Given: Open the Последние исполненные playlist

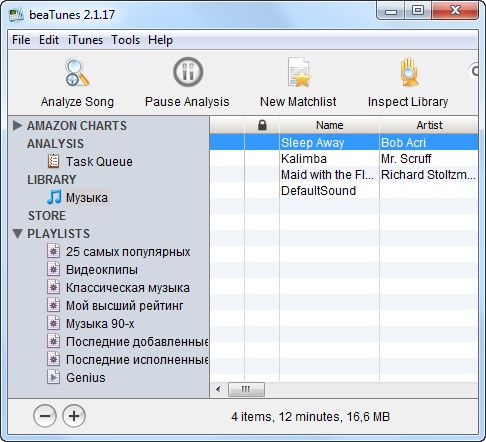Looking at the screenshot, I should coord(137,359).
